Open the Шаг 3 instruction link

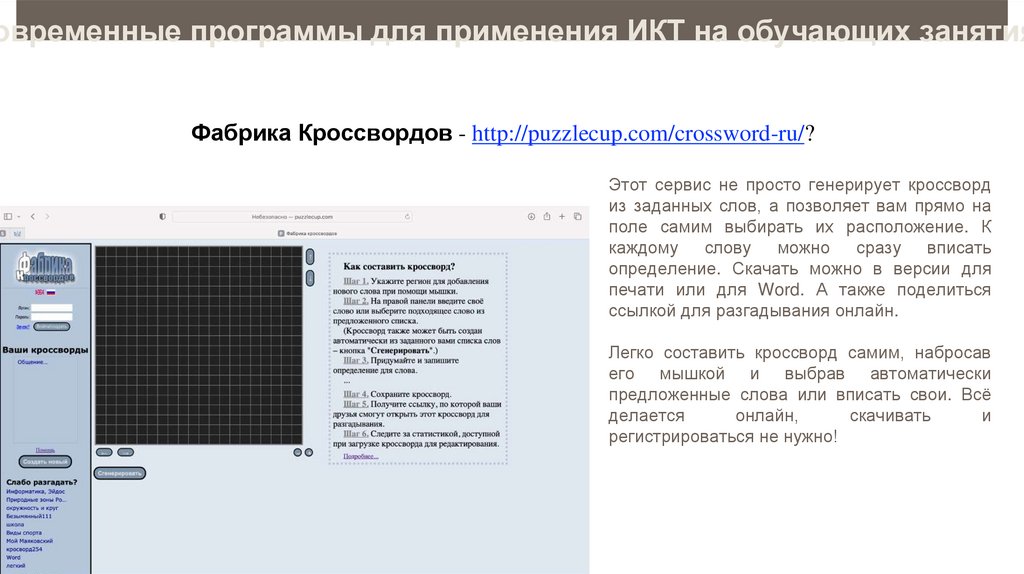356,360
